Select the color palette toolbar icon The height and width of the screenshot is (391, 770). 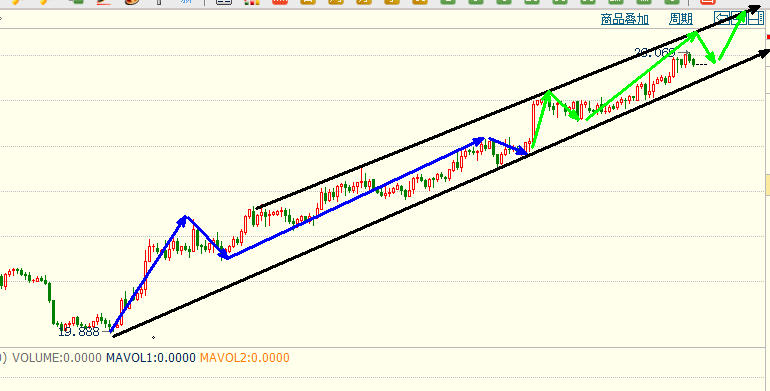131,1
